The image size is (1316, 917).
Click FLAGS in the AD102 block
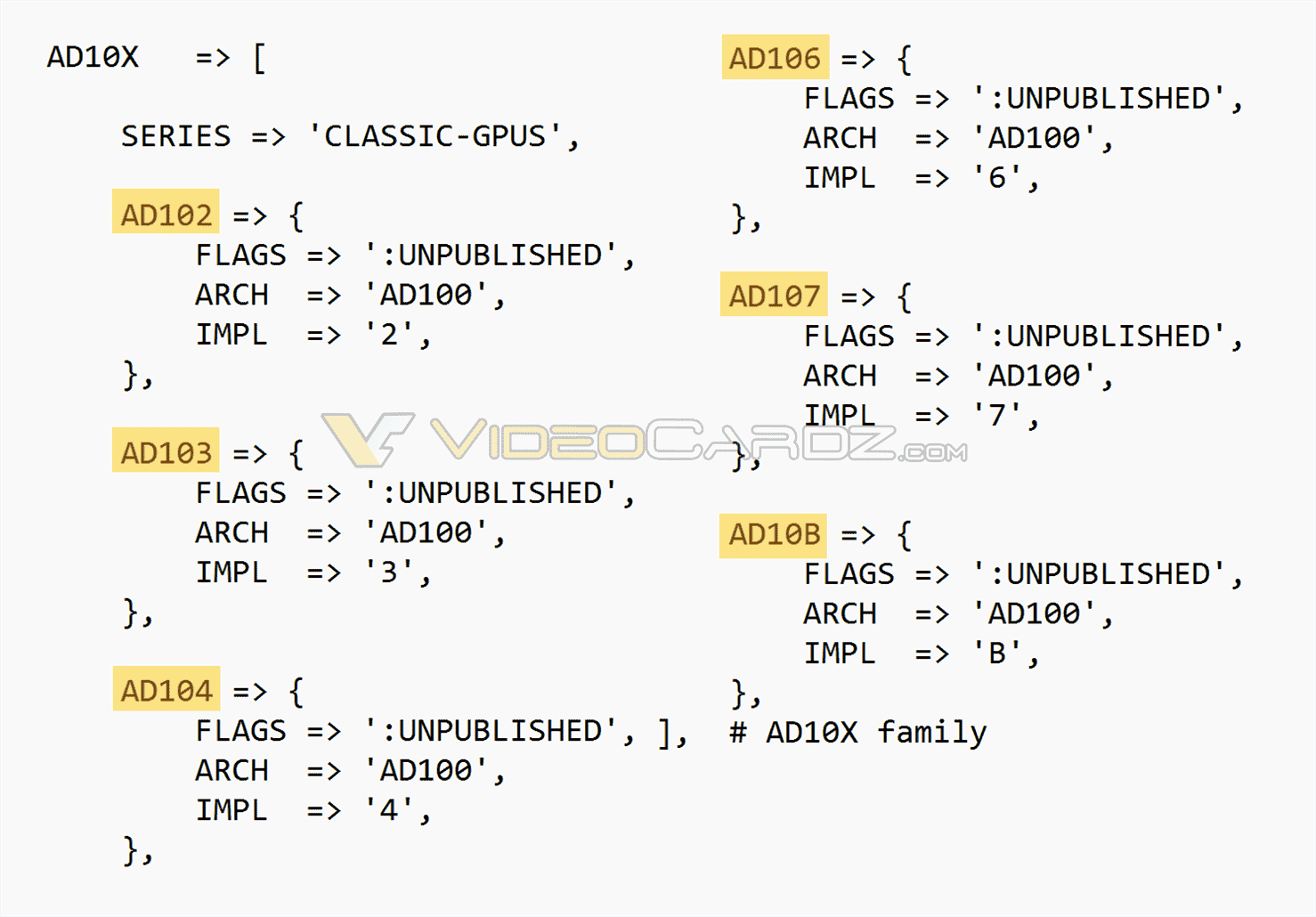(240, 256)
